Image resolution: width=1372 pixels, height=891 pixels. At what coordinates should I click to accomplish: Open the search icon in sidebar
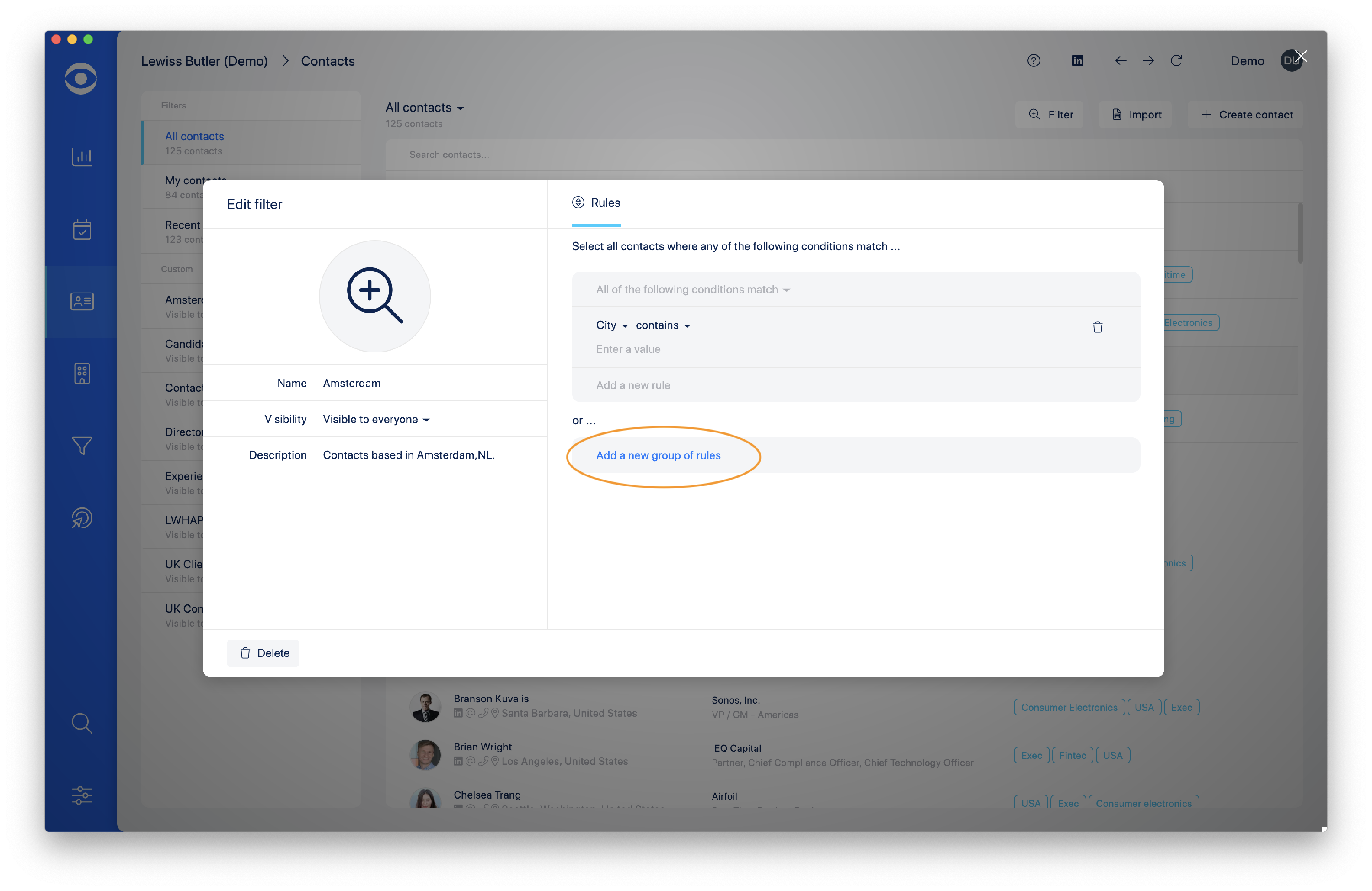coord(82,723)
